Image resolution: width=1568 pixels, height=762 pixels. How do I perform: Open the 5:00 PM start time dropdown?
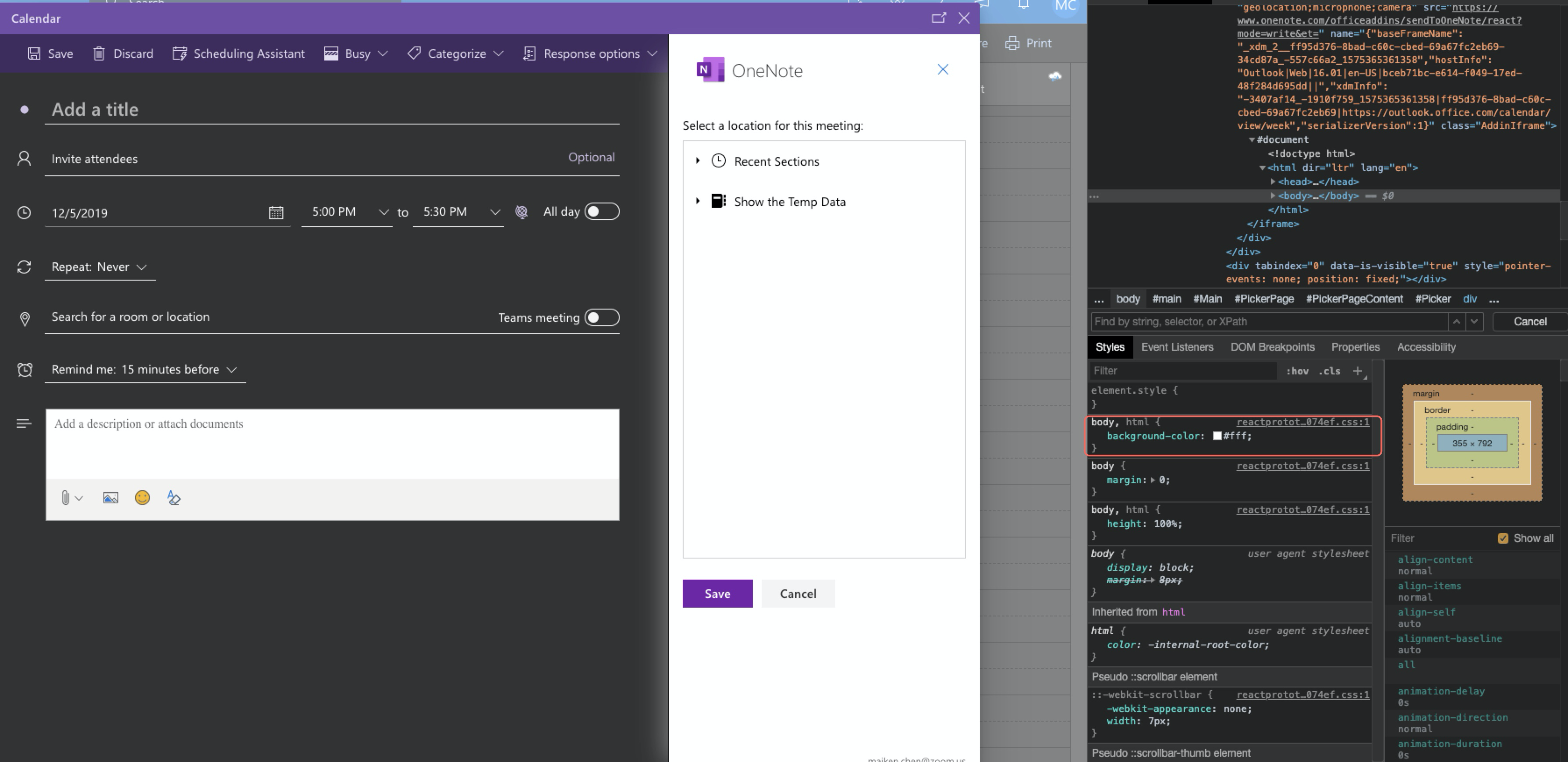click(x=384, y=212)
